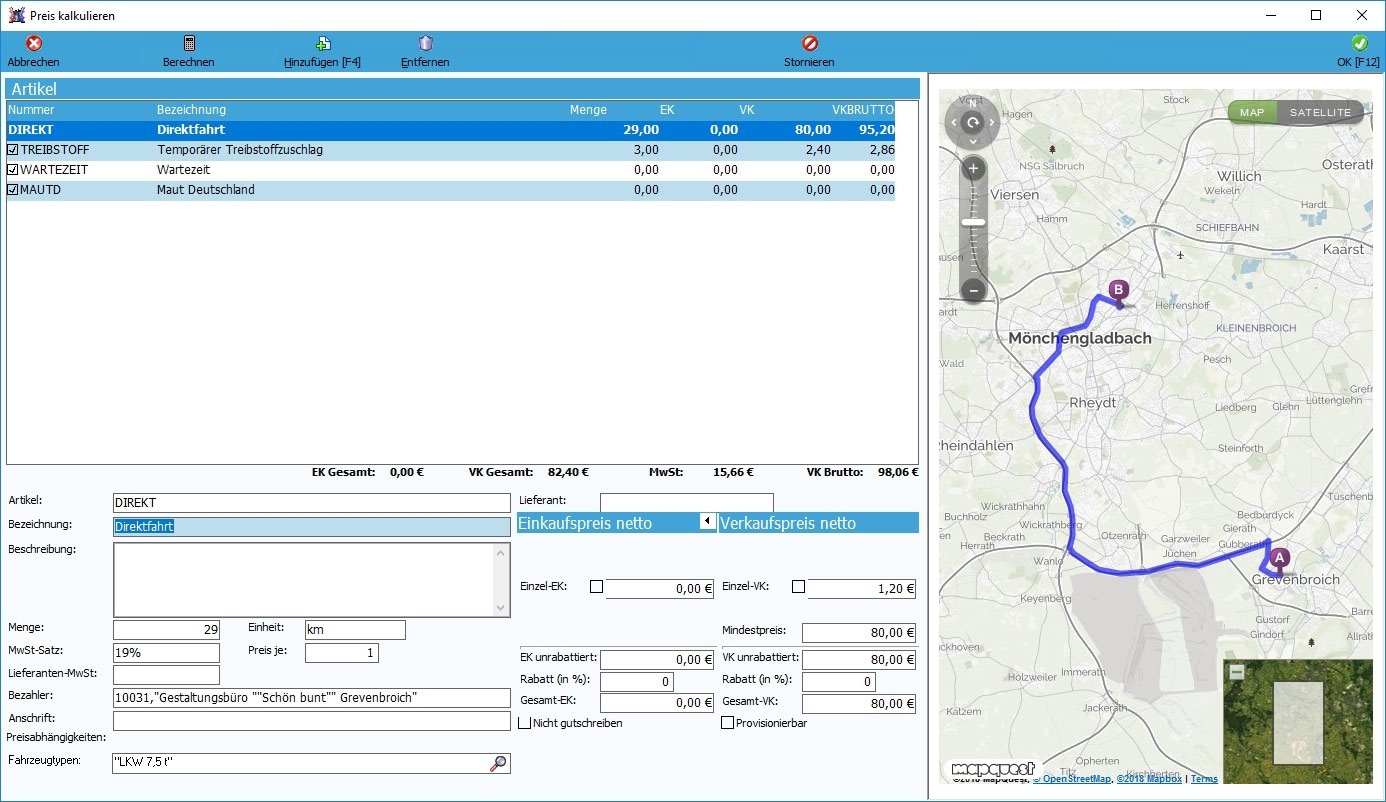
Task: Focus the Mindestpreis field
Action: 859,633
